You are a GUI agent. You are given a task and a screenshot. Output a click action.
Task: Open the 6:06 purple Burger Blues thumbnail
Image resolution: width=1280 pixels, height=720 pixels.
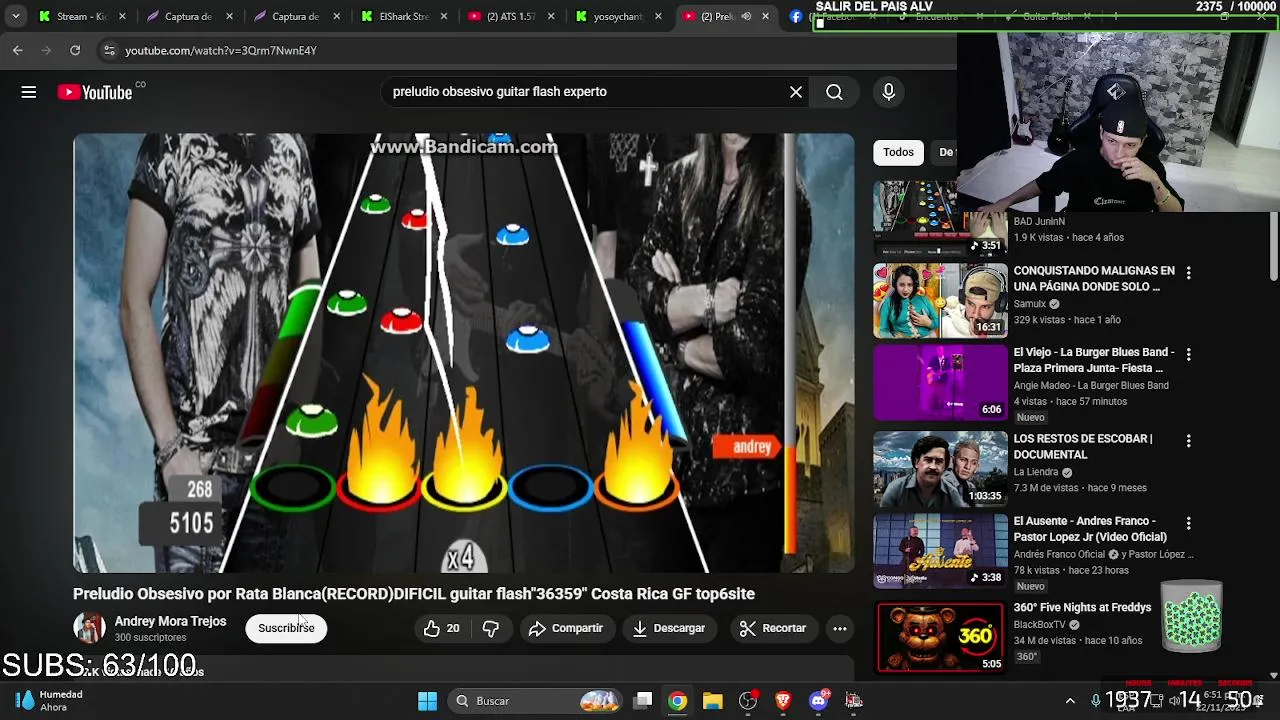tap(940, 383)
